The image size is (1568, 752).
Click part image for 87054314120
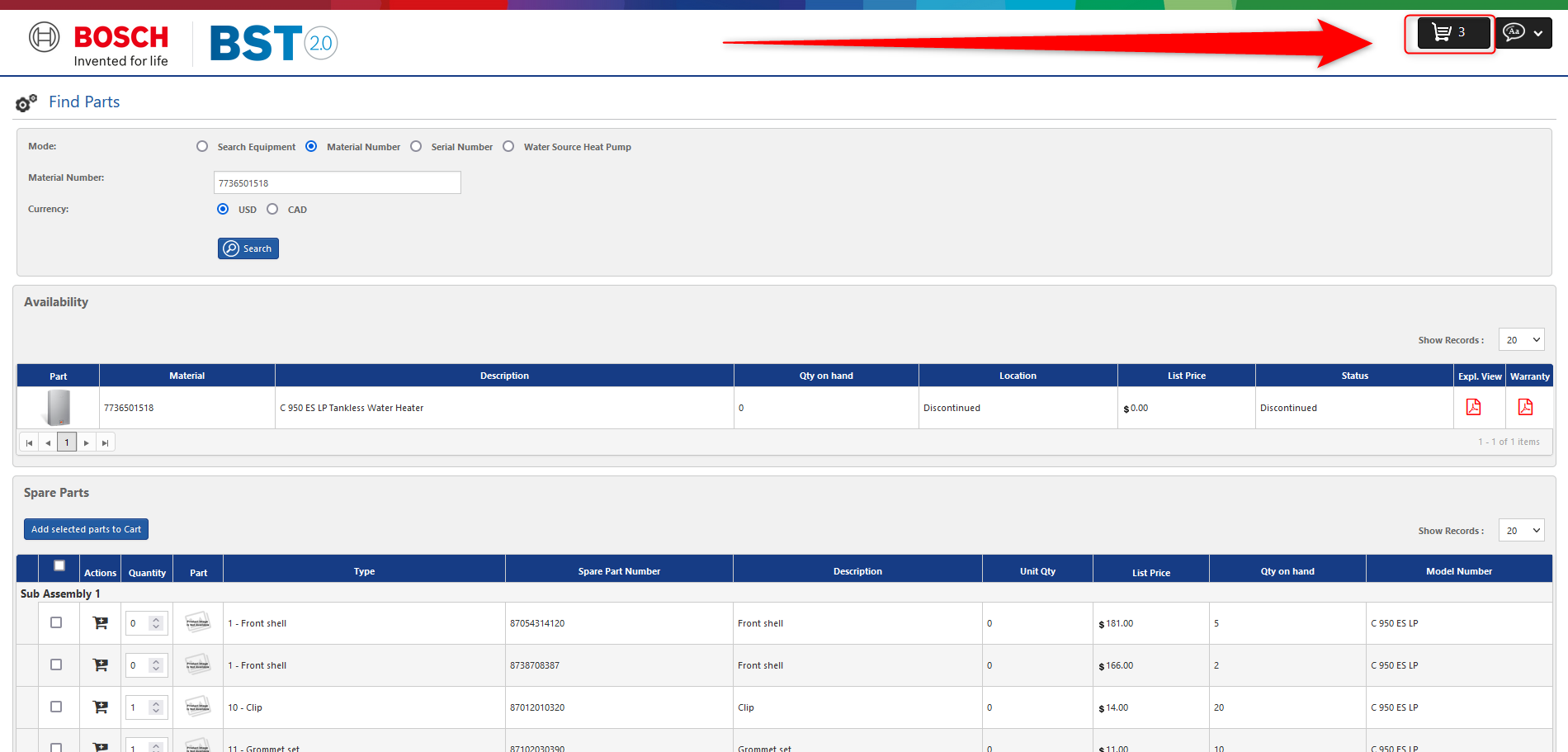(x=198, y=622)
